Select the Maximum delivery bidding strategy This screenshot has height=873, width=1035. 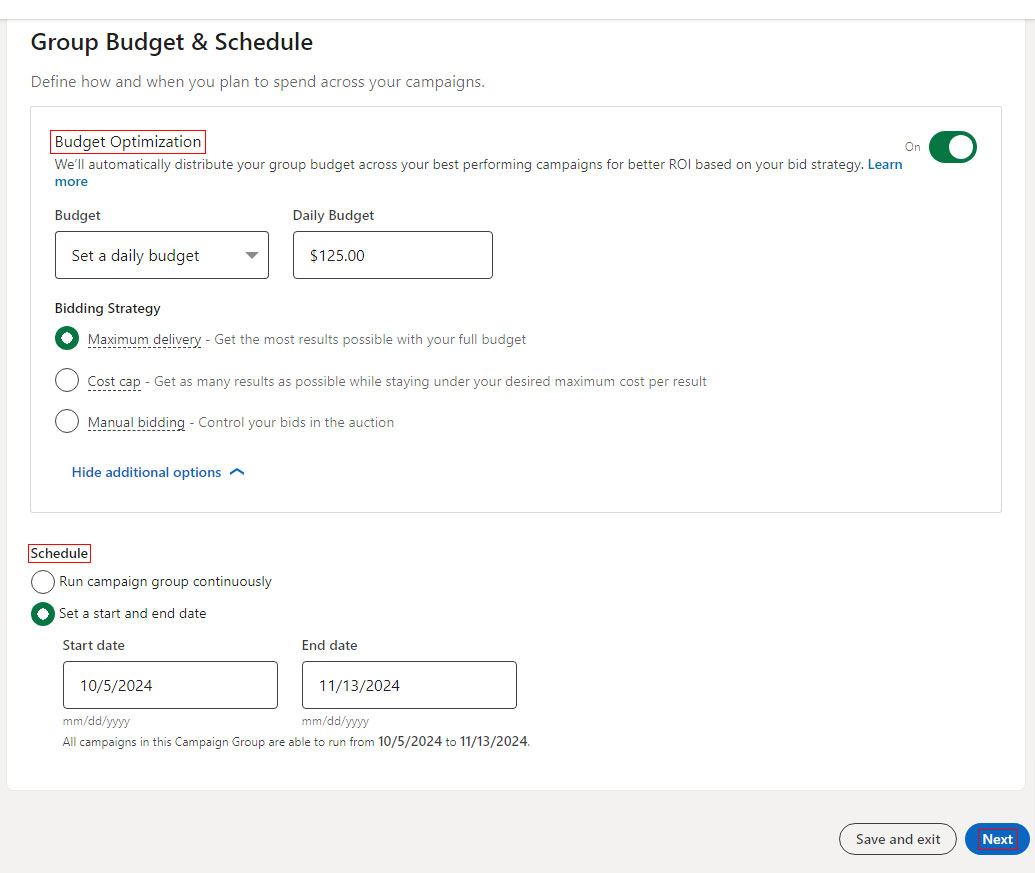pyautogui.click(x=67, y=339)
